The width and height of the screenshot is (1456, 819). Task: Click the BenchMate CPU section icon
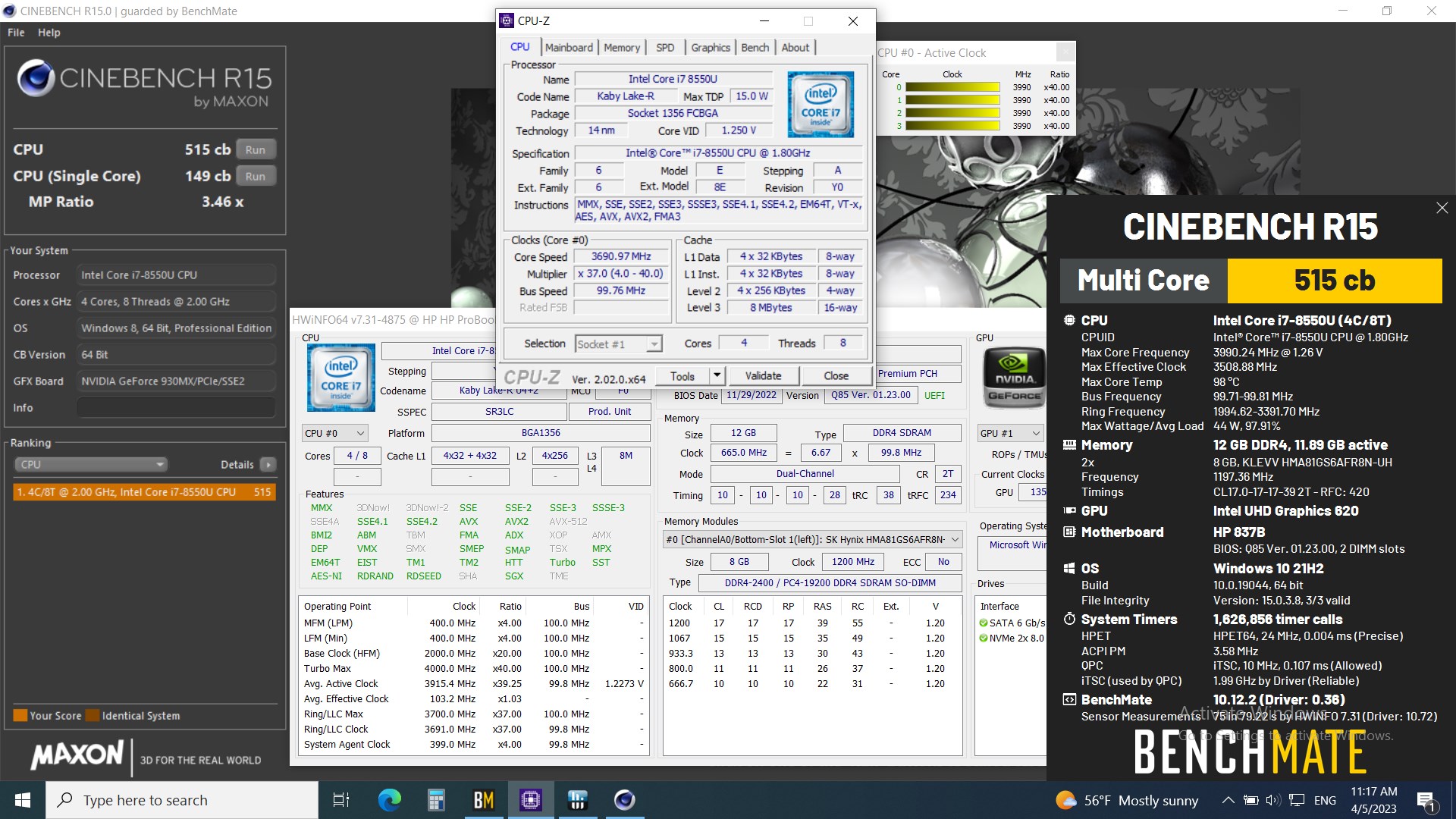tap(1069, 321)
